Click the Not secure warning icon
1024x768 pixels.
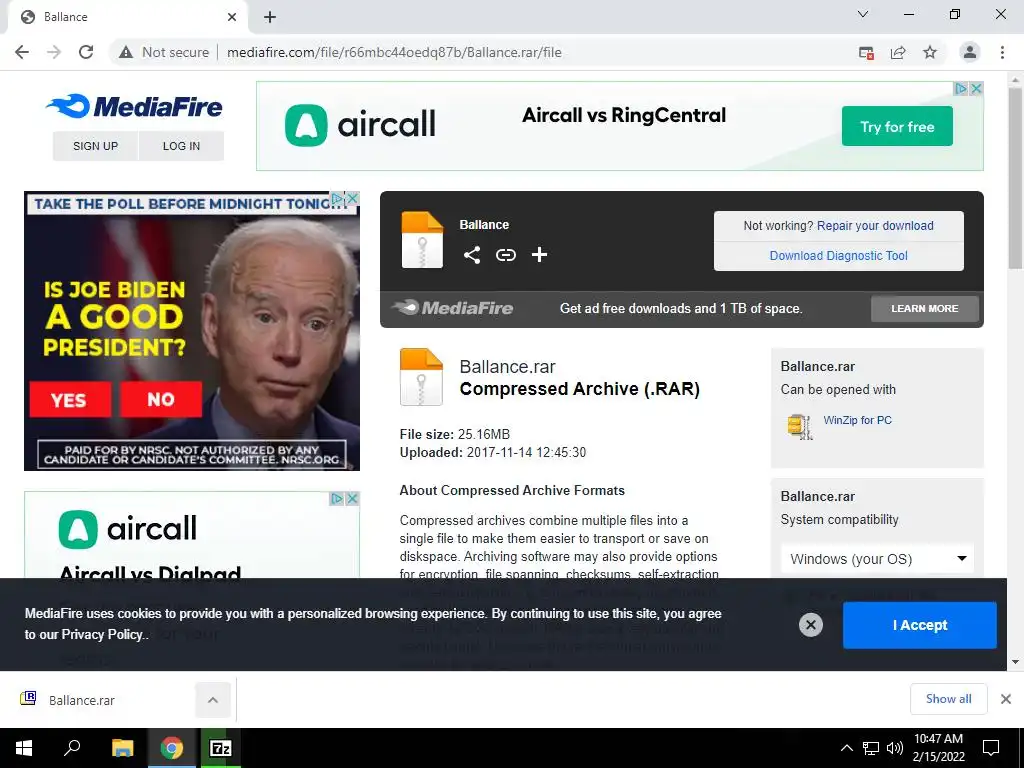(126, 52)
